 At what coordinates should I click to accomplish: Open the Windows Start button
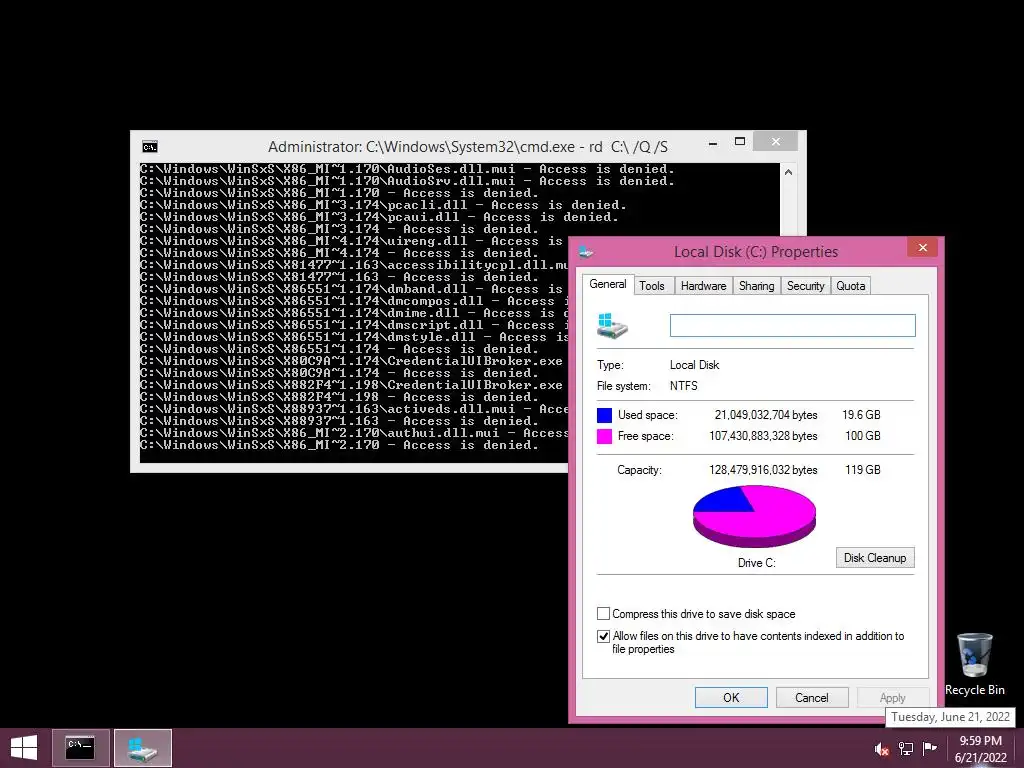pos(24,748)
